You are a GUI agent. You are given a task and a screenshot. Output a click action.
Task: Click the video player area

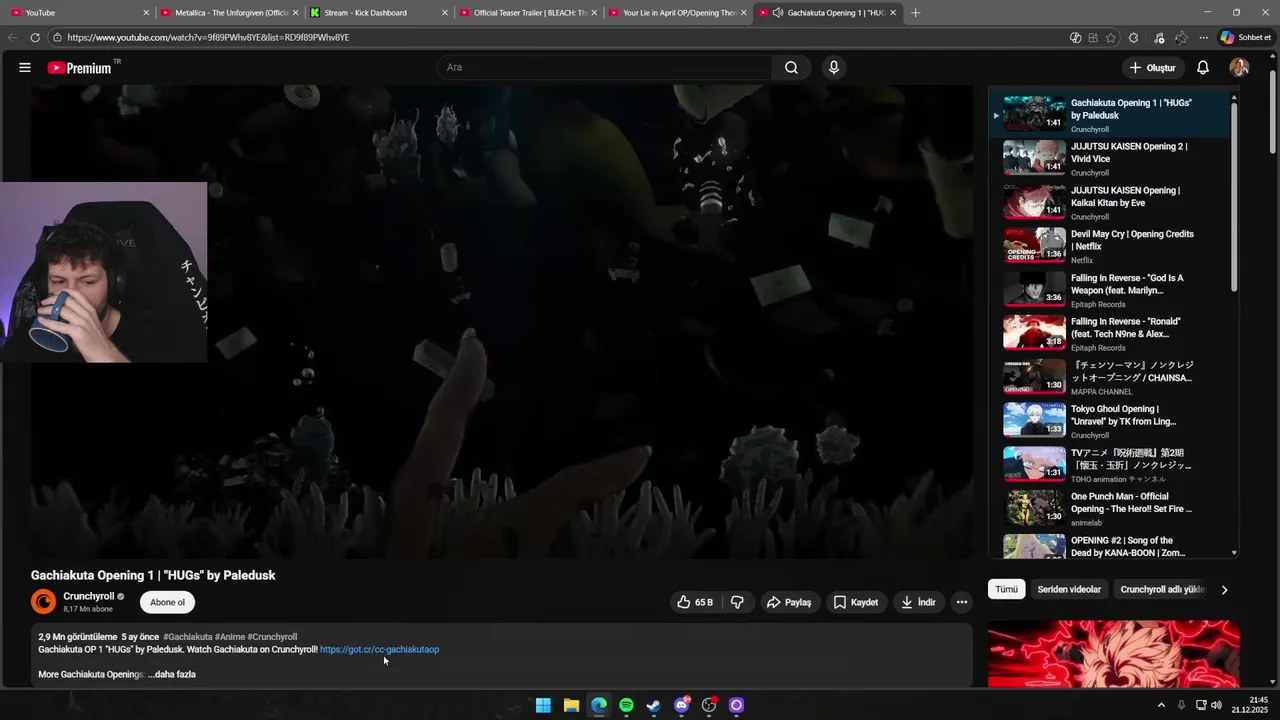tap(501, 322)
